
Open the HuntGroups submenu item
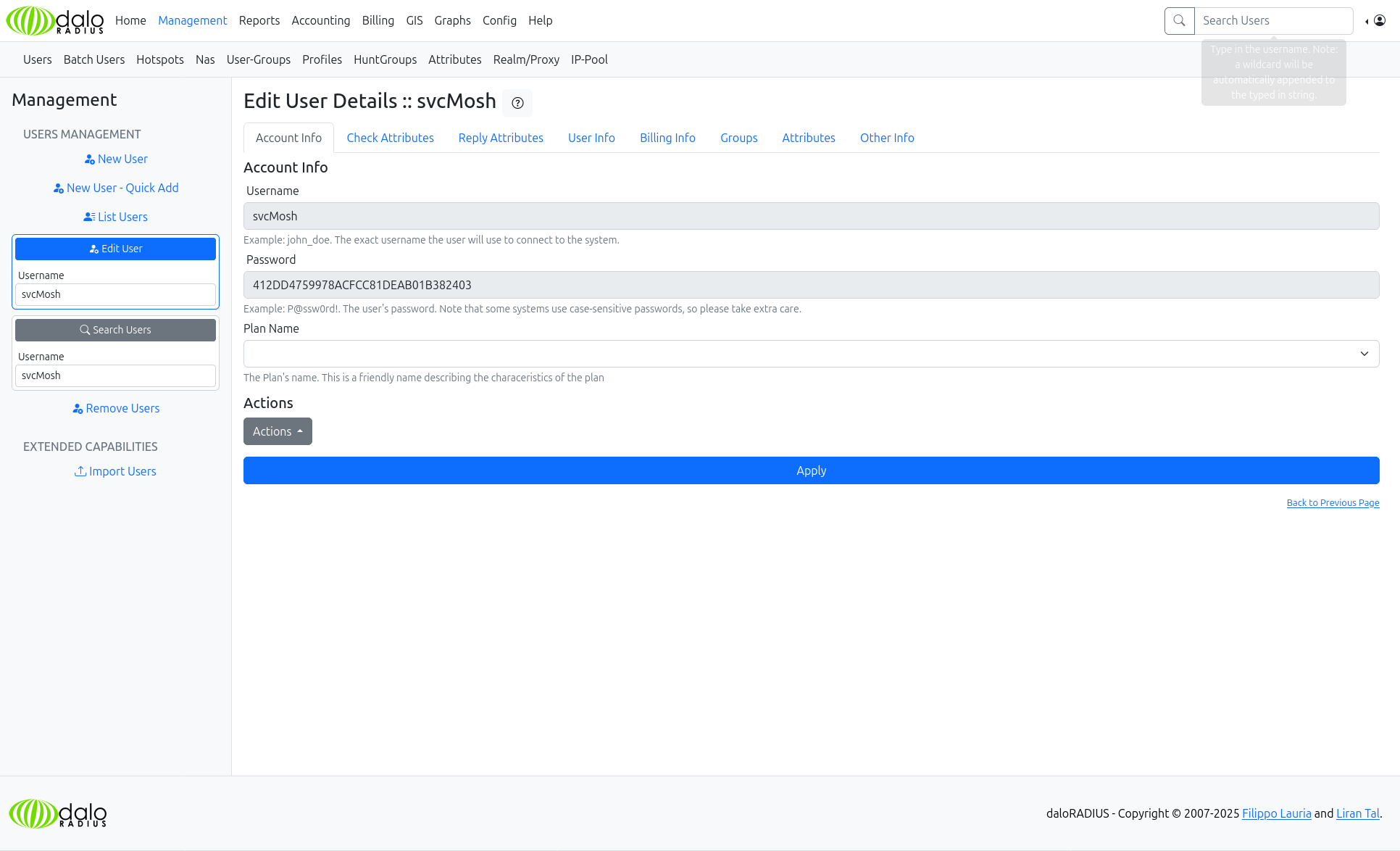[385, 59]
